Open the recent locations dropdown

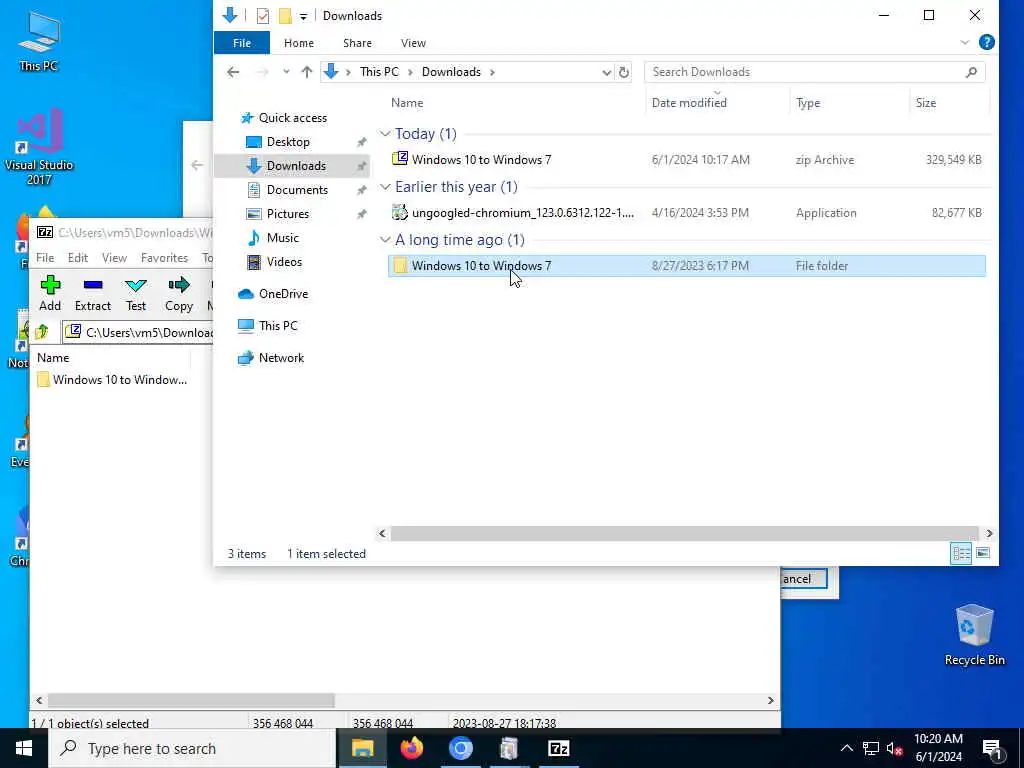(x=286, y=72)
